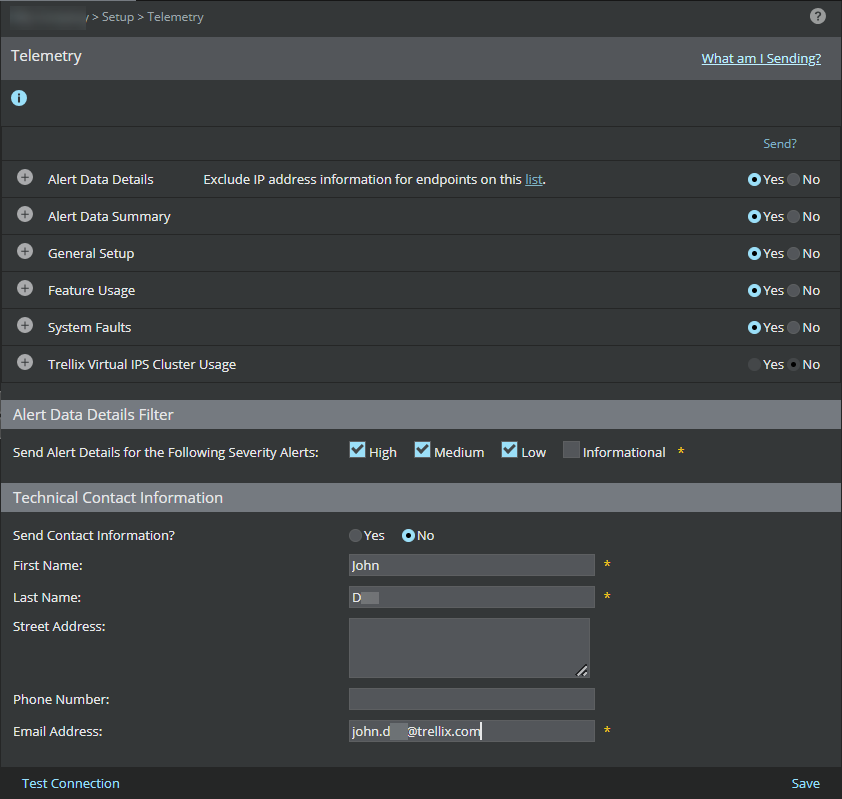Uncheck the Low severity checkbox

coord(509,449)
